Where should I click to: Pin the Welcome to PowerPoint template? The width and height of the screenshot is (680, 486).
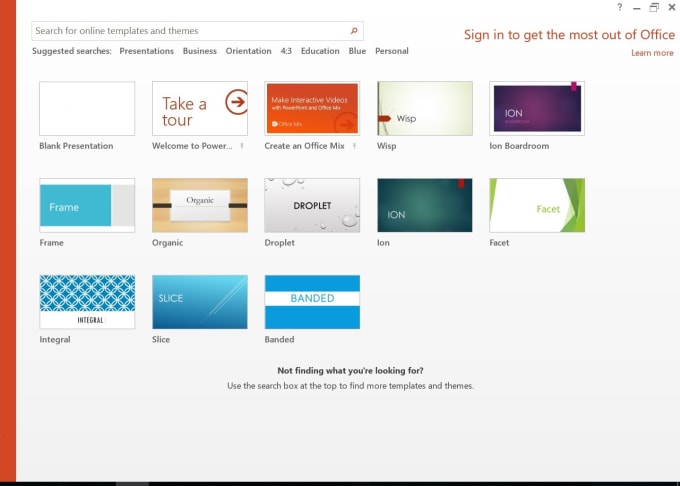242,146
